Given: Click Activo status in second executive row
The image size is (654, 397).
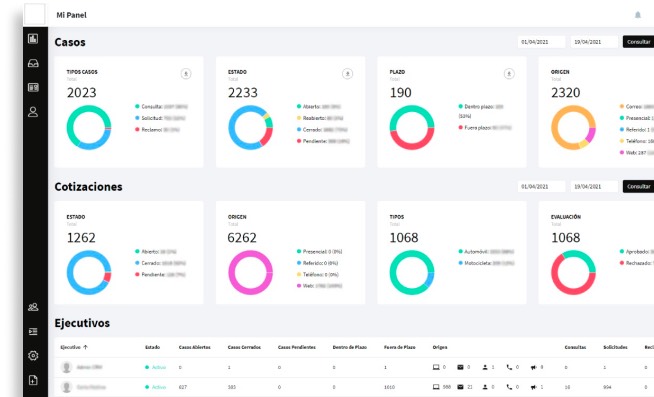Looking at the screenshot, I should click(155, 387).
